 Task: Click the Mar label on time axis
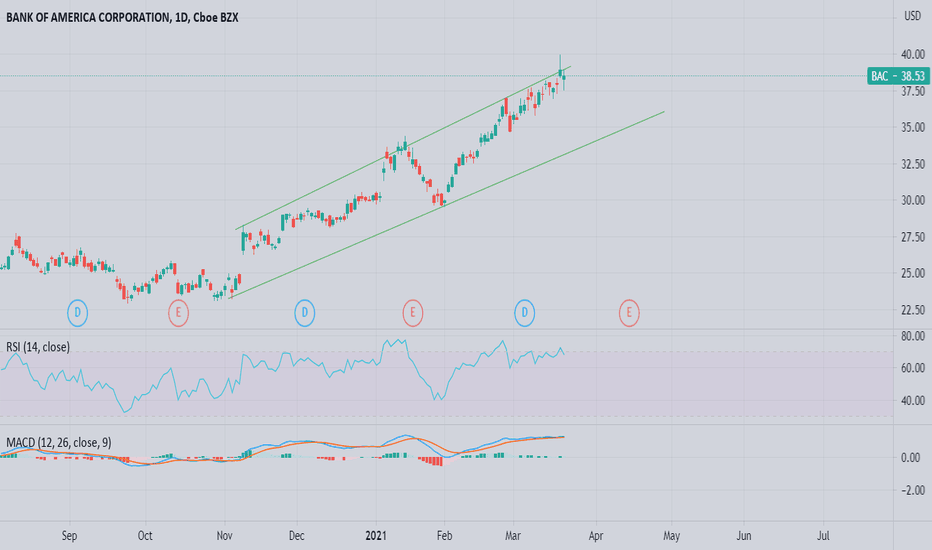[513, 536]
